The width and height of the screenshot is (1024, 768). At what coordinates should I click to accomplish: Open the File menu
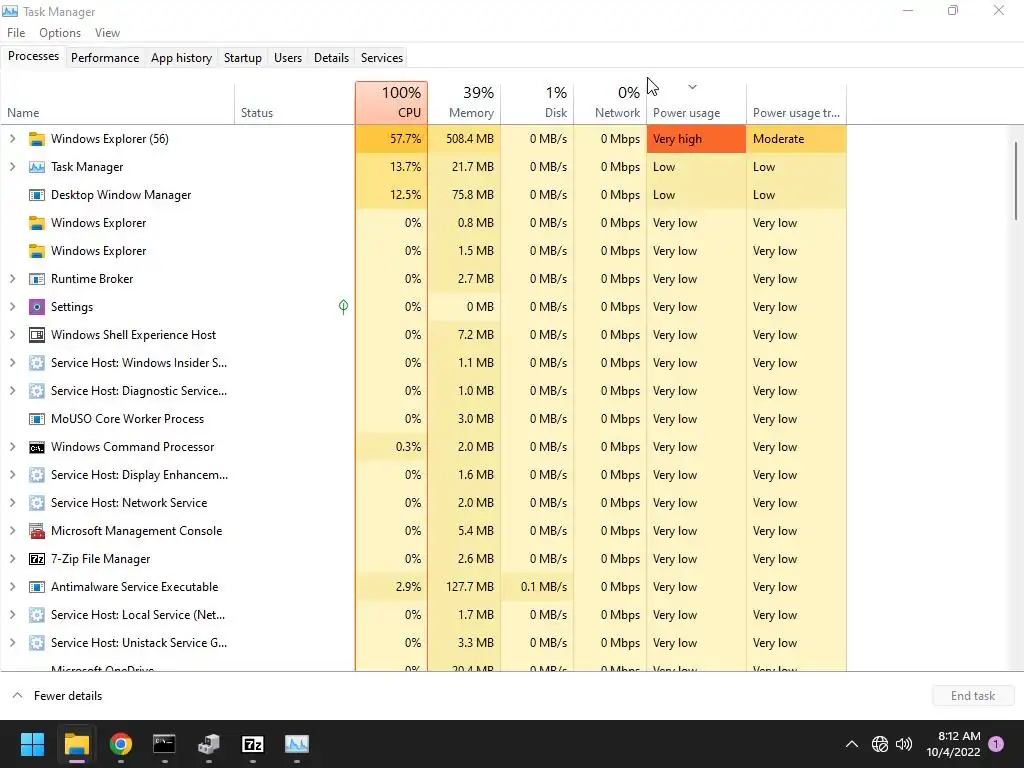coord(16,33)
